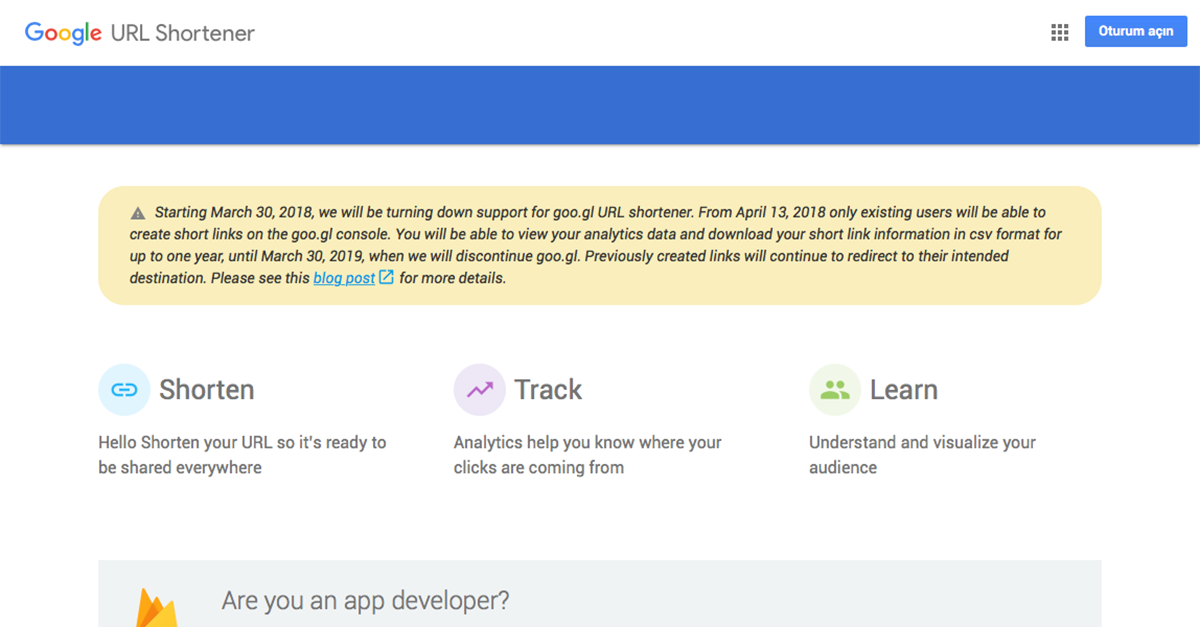Click "Analytics help you know" description text

click(x=588, y=455)
